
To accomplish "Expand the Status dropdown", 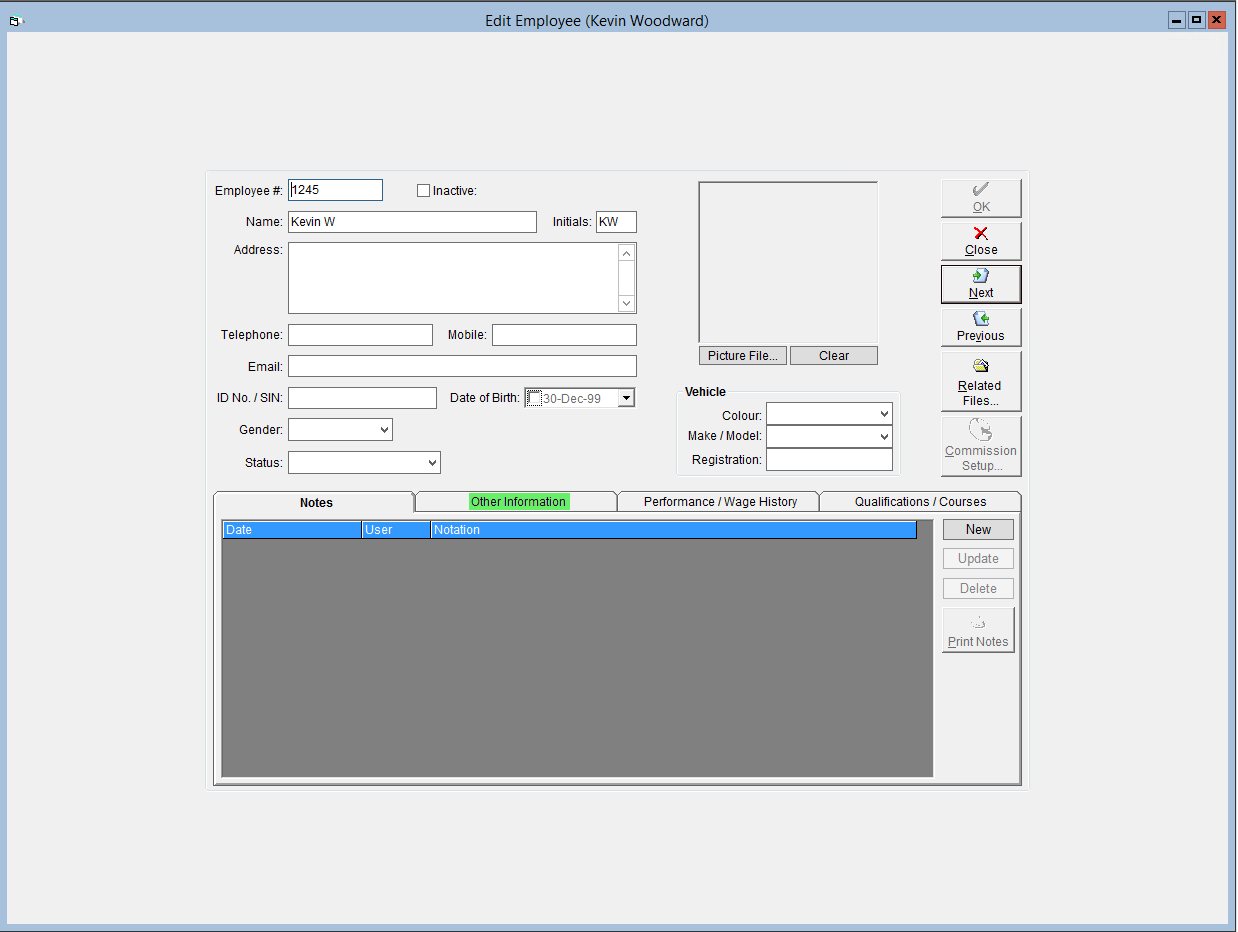I will point(432,463).
